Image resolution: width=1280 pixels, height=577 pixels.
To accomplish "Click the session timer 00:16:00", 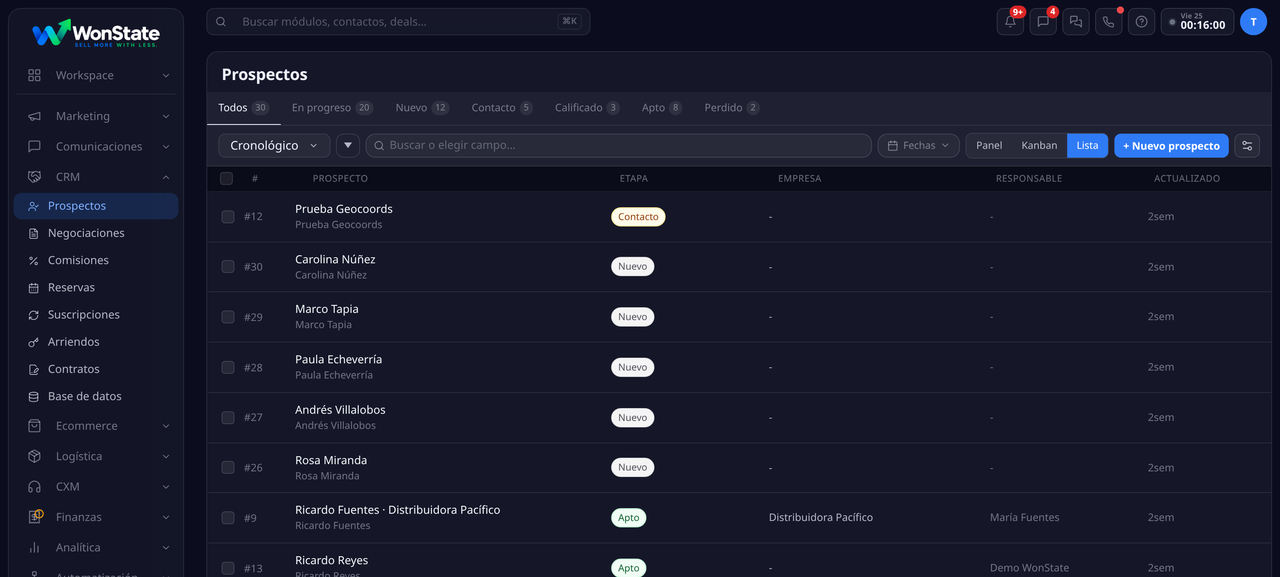I will [x=1197, y=22].
